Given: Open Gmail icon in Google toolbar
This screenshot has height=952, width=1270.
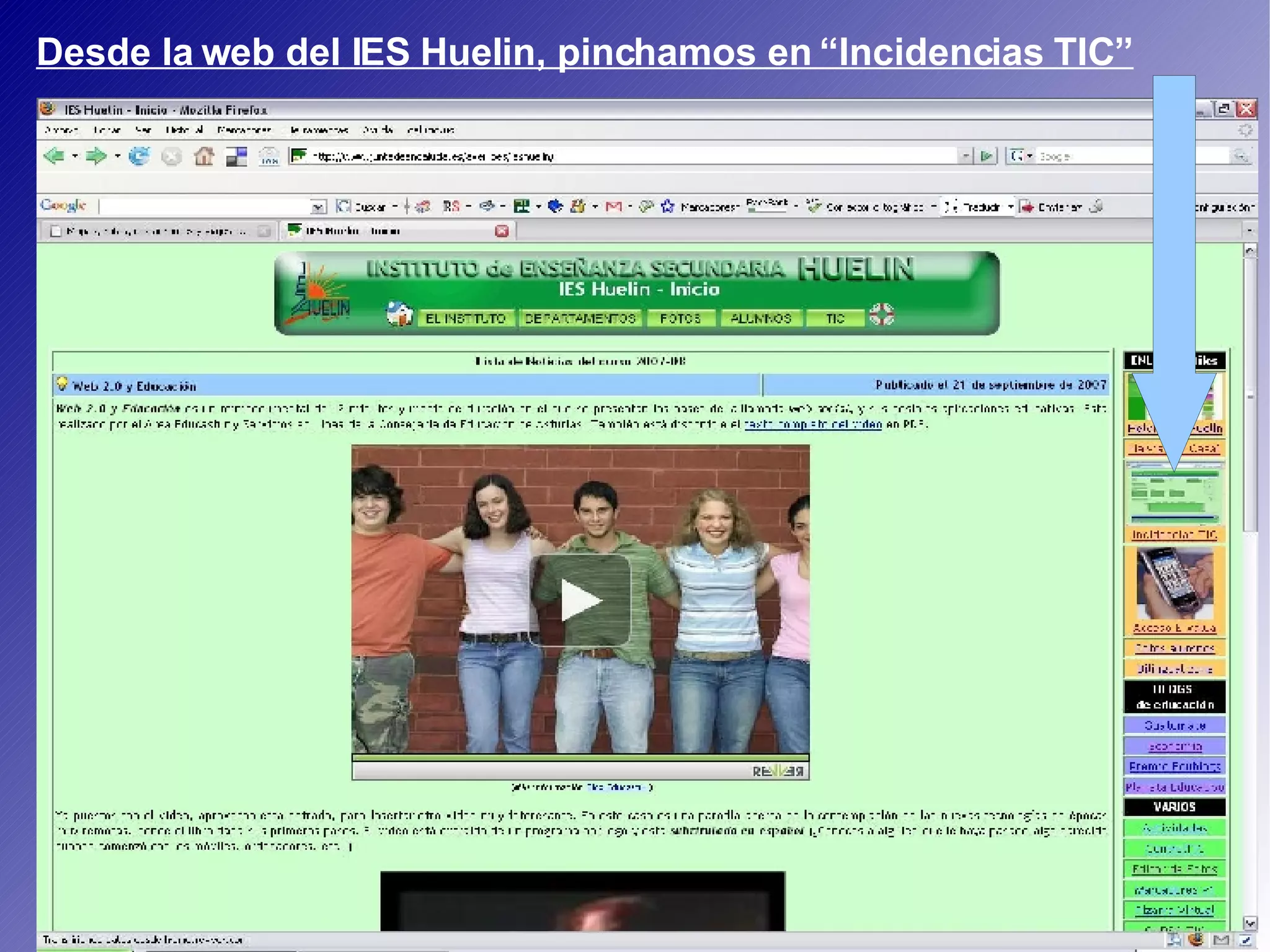Looking at the screenshot, I should 613,207.
